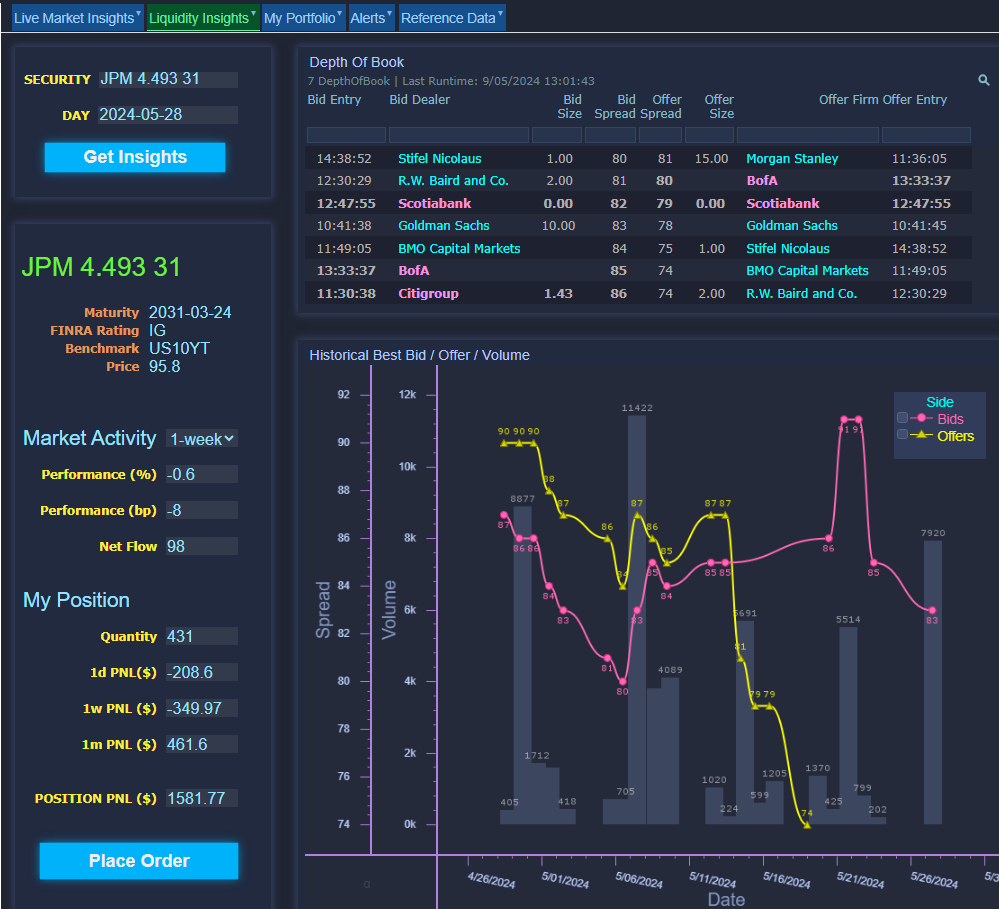Click the Bid Entry column filter box
This screenshot has height=909, width=999.
[x=346, y=135]
